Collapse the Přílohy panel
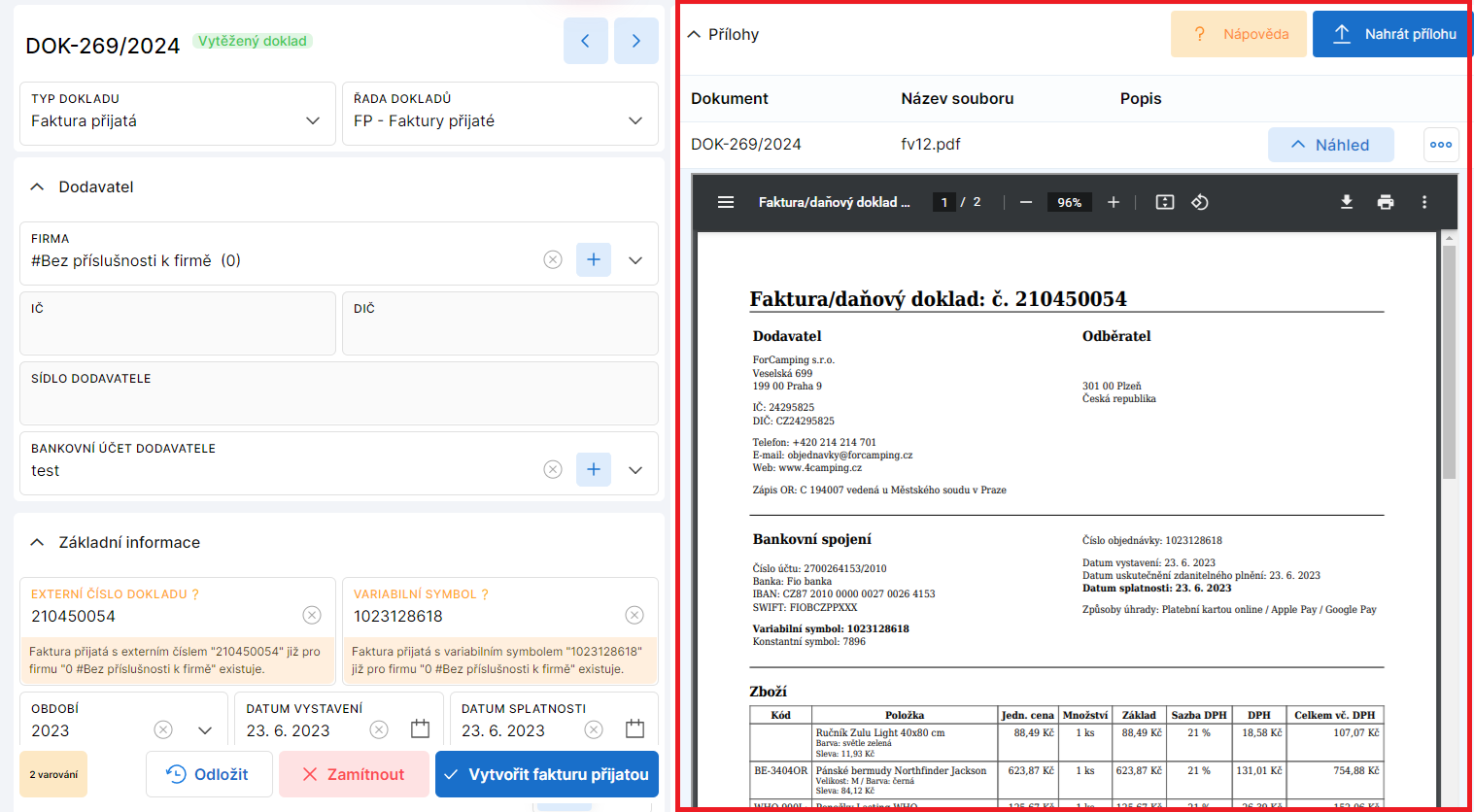Viewport: 1474px width, 812px height. click(694, 34)
